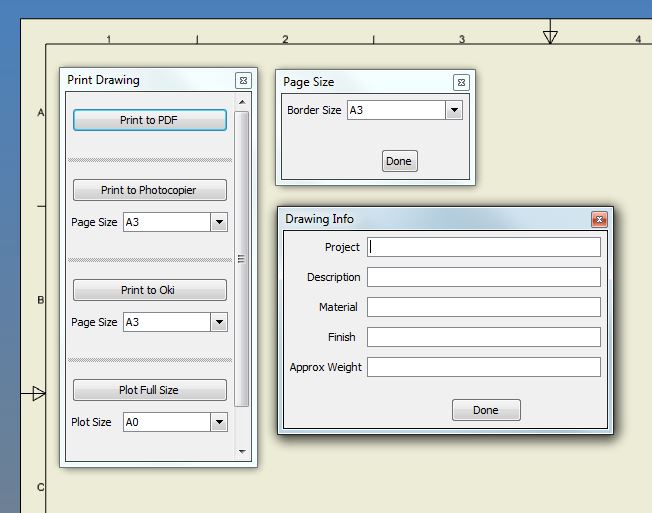
Task: Focus the Finish input field
Action: [484, 337]
